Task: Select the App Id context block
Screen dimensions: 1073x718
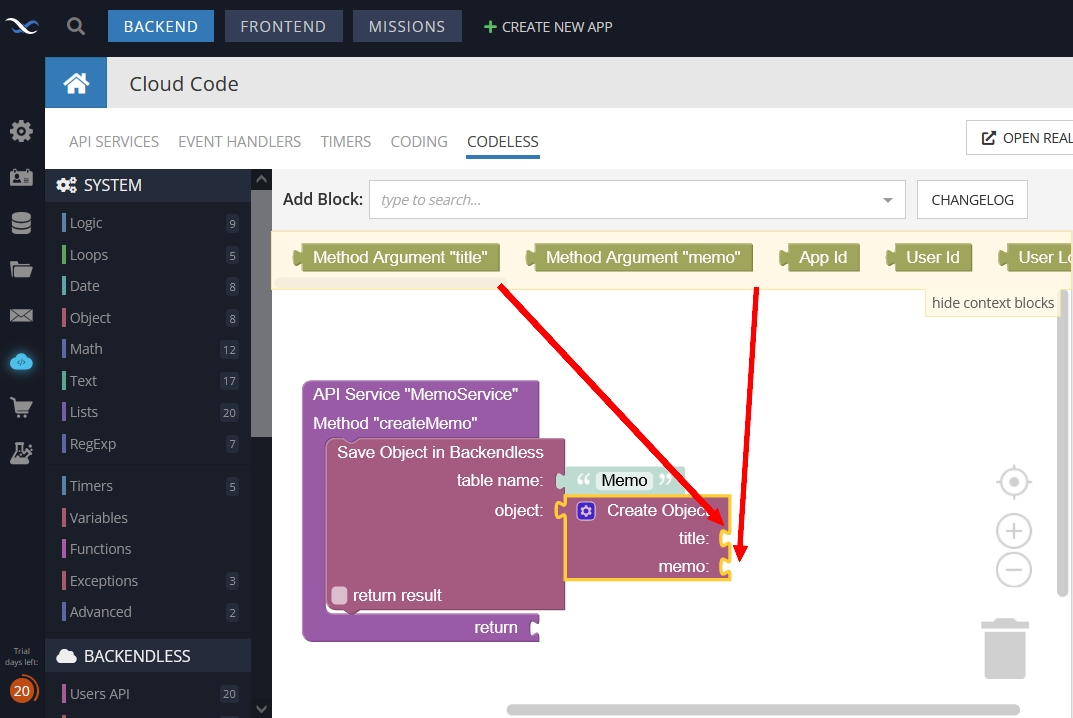Action: (x=820, y=257)
